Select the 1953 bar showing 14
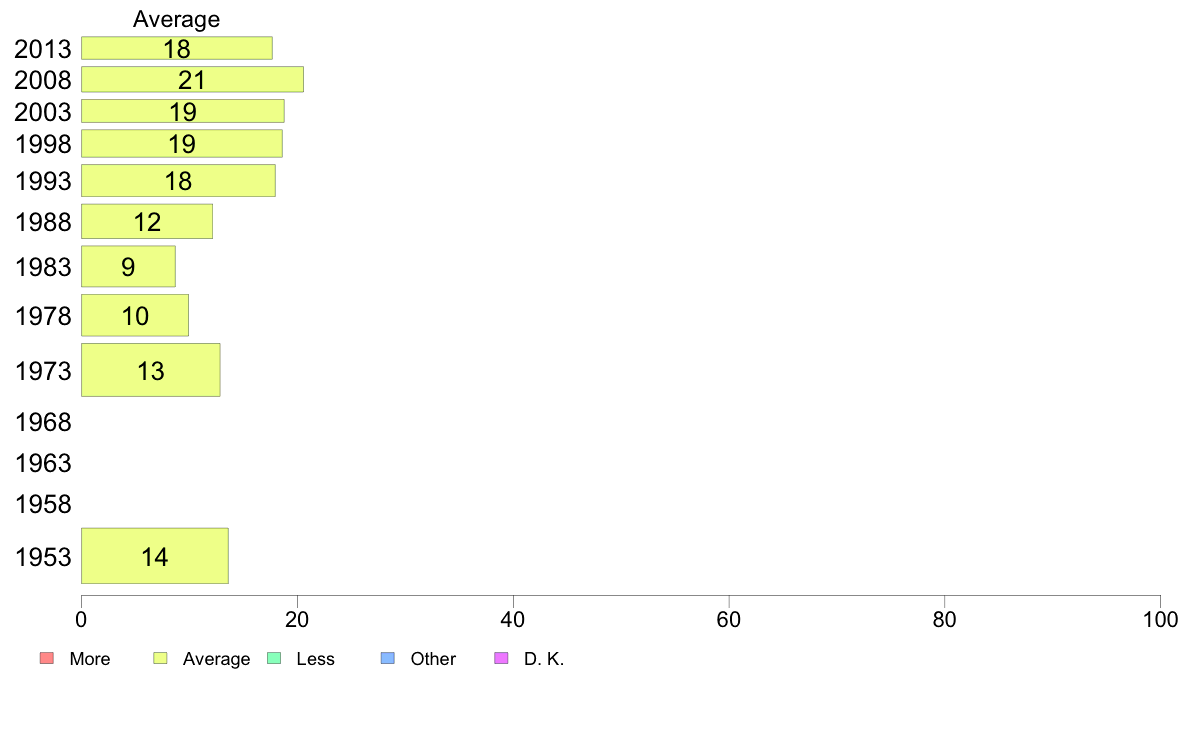The image size is (1188, 736). pos(155,556)
